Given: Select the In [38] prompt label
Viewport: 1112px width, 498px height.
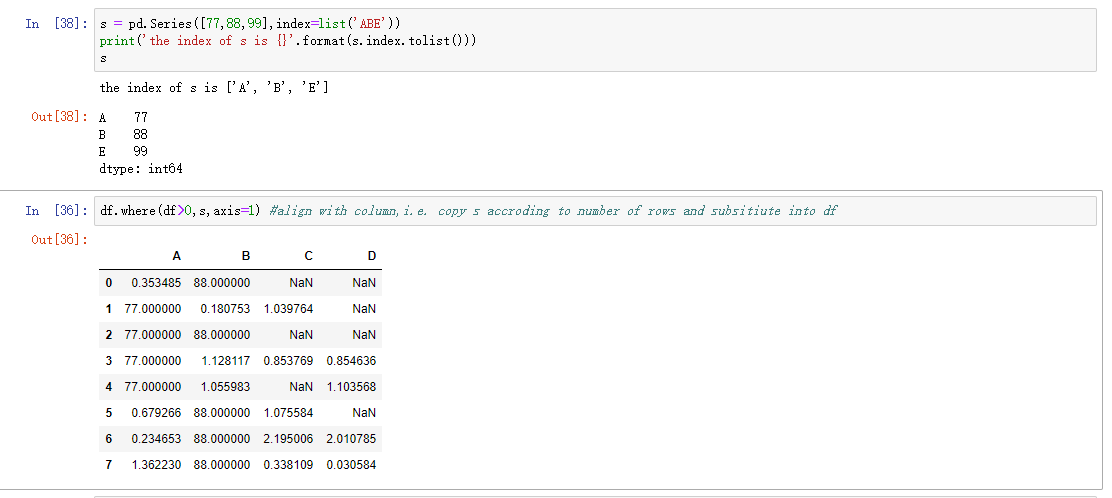Looking at the screenshot, I should (57, 24).
